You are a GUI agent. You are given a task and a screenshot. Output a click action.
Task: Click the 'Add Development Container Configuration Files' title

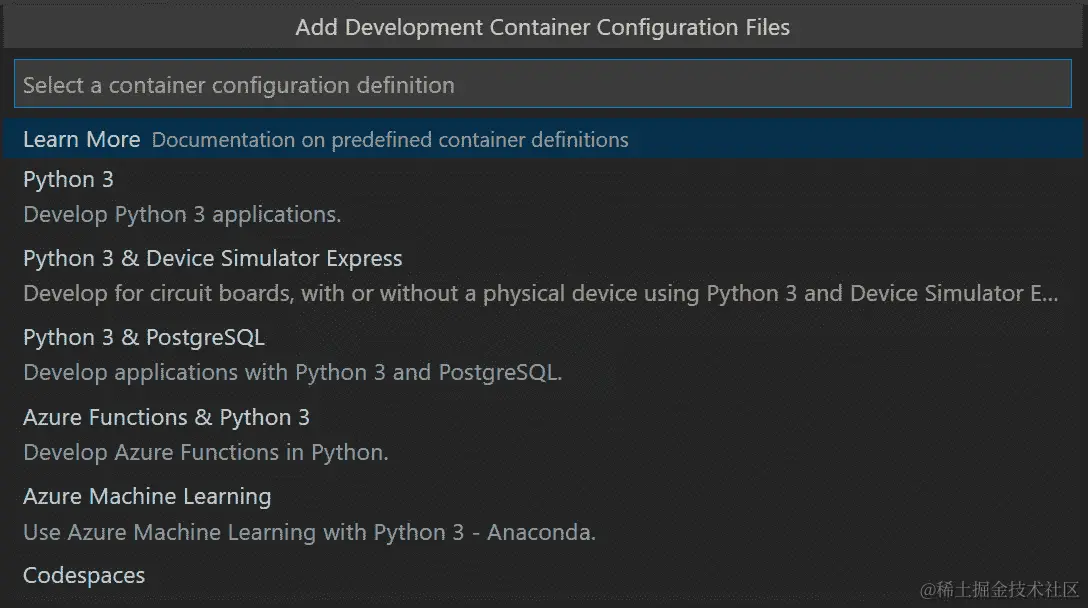tap(542, 28)
